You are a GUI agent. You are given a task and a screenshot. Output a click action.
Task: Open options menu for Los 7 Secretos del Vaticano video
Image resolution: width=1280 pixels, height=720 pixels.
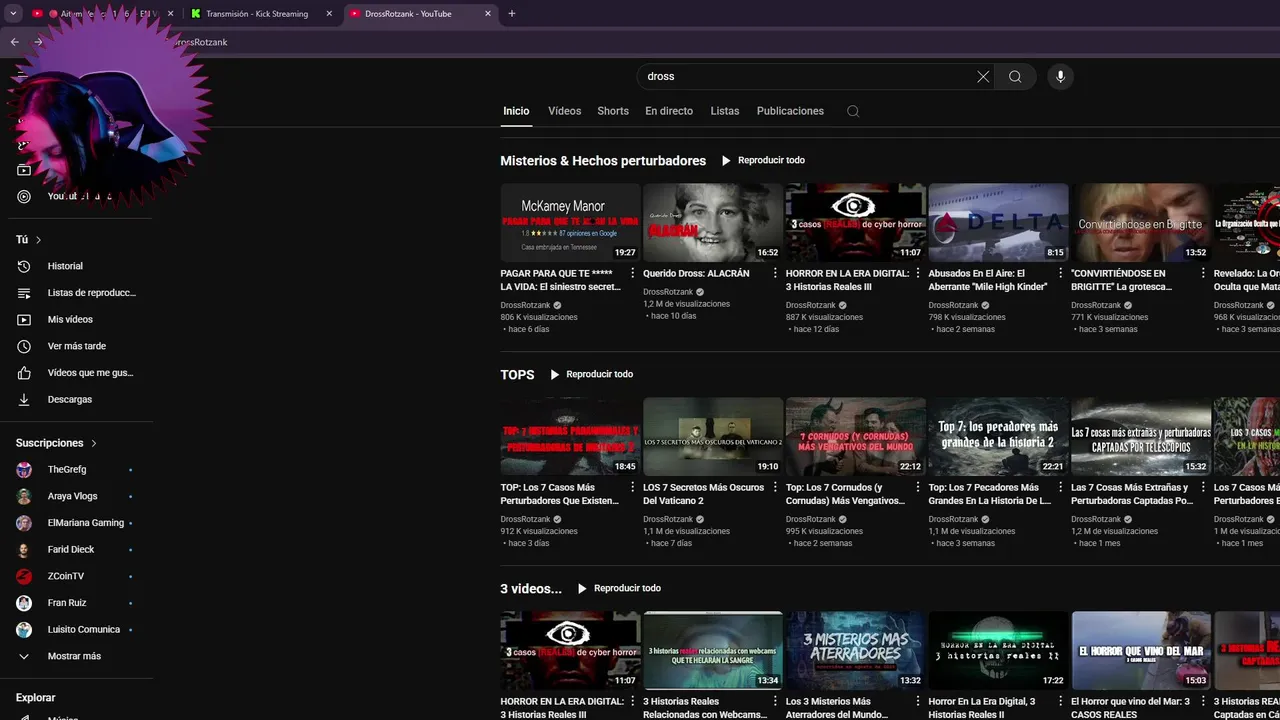(x=775, y=487)
